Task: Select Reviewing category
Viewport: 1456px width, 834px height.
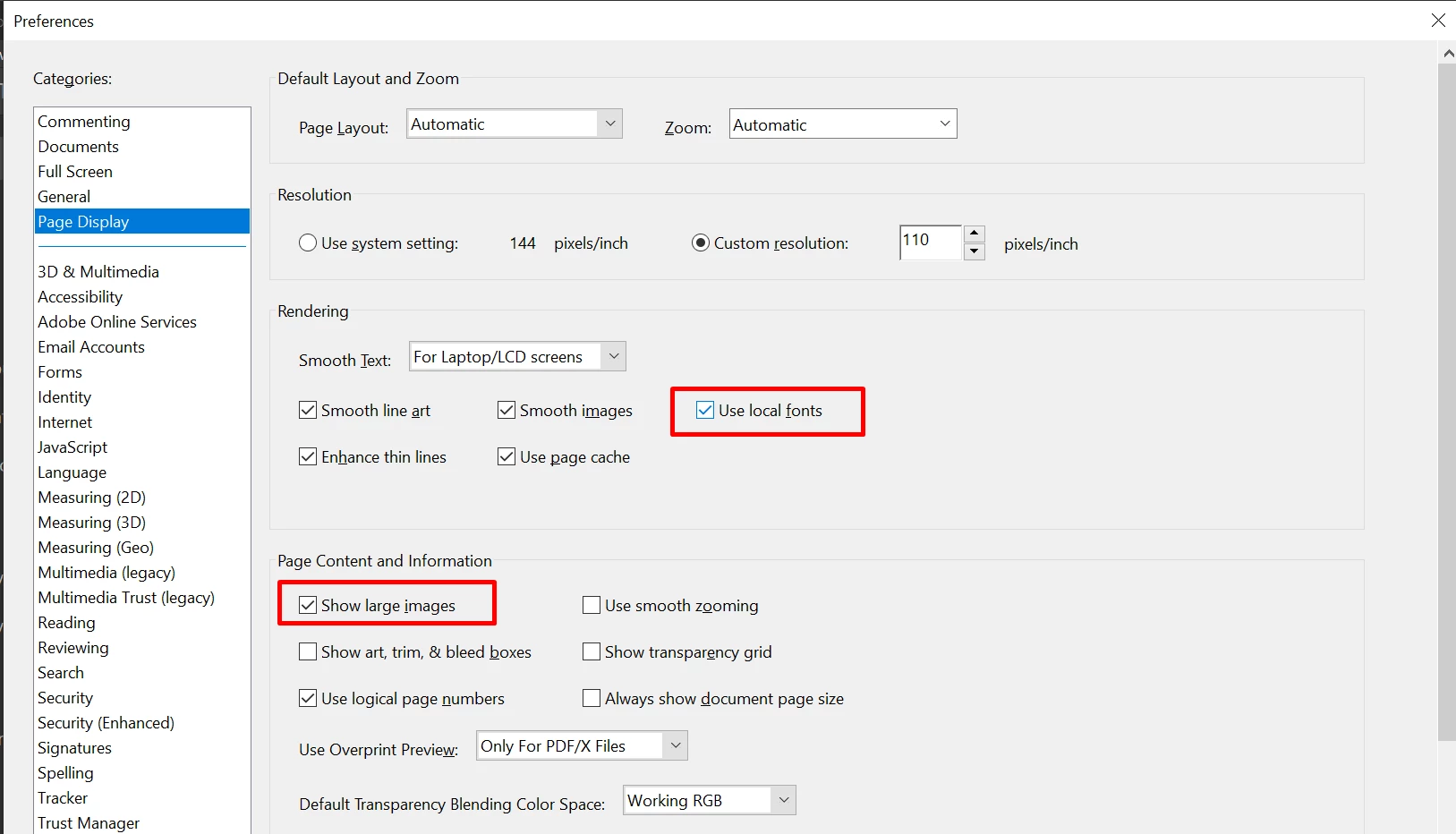Action: 141,647
